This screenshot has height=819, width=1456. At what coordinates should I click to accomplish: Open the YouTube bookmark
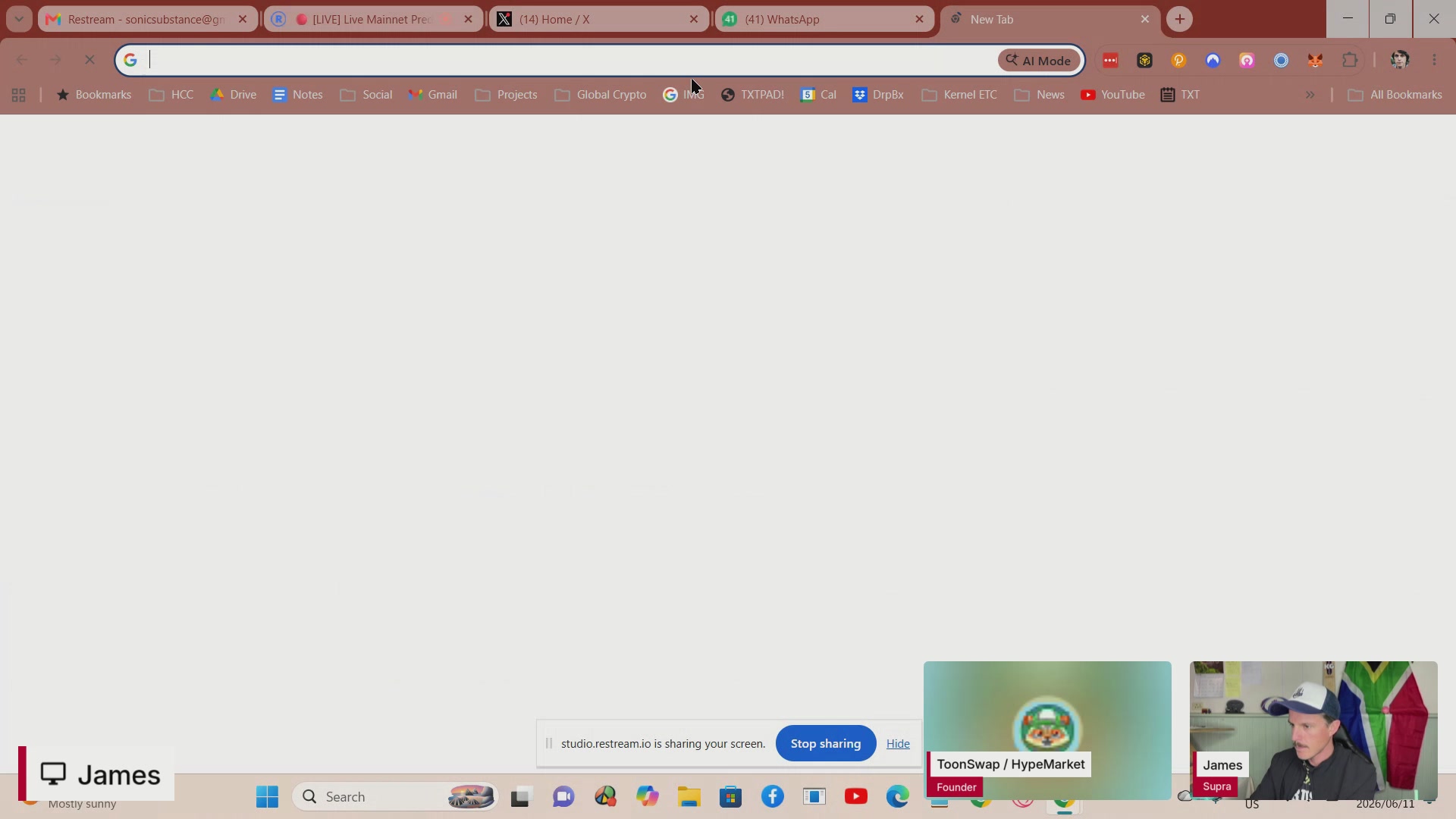click(1112, 95)
